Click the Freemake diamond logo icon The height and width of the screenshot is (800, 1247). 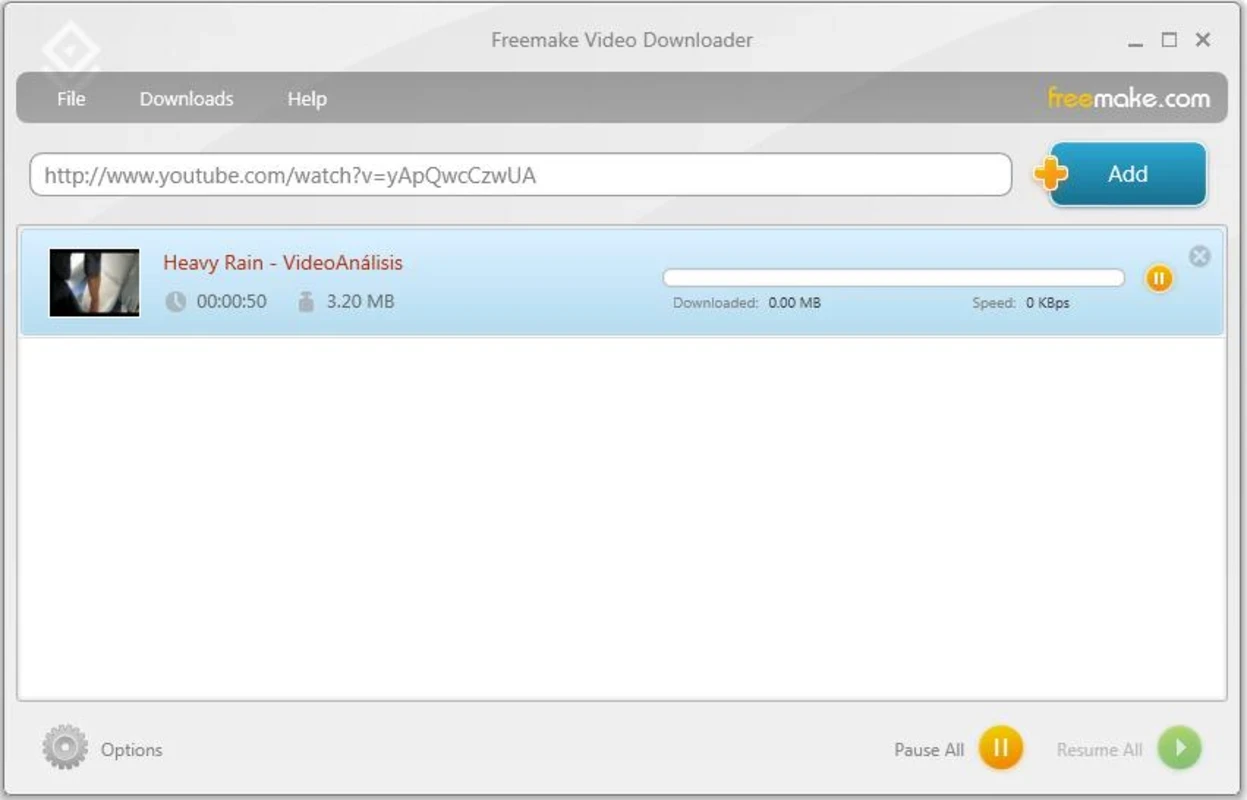pyautogui.click(x=72, y=49)
